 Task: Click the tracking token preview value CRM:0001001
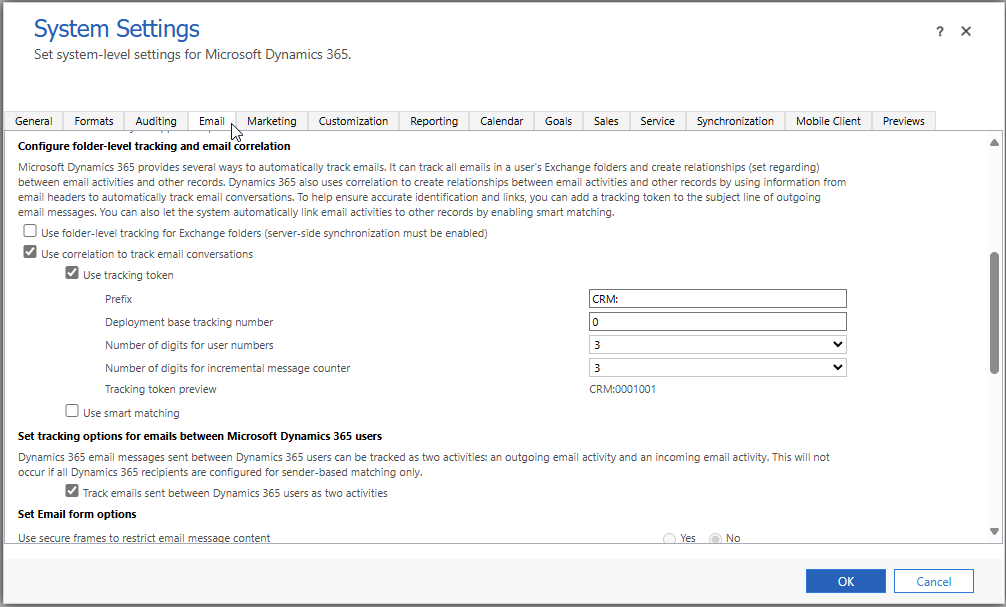pyautogui.click(x=622, y=389)
